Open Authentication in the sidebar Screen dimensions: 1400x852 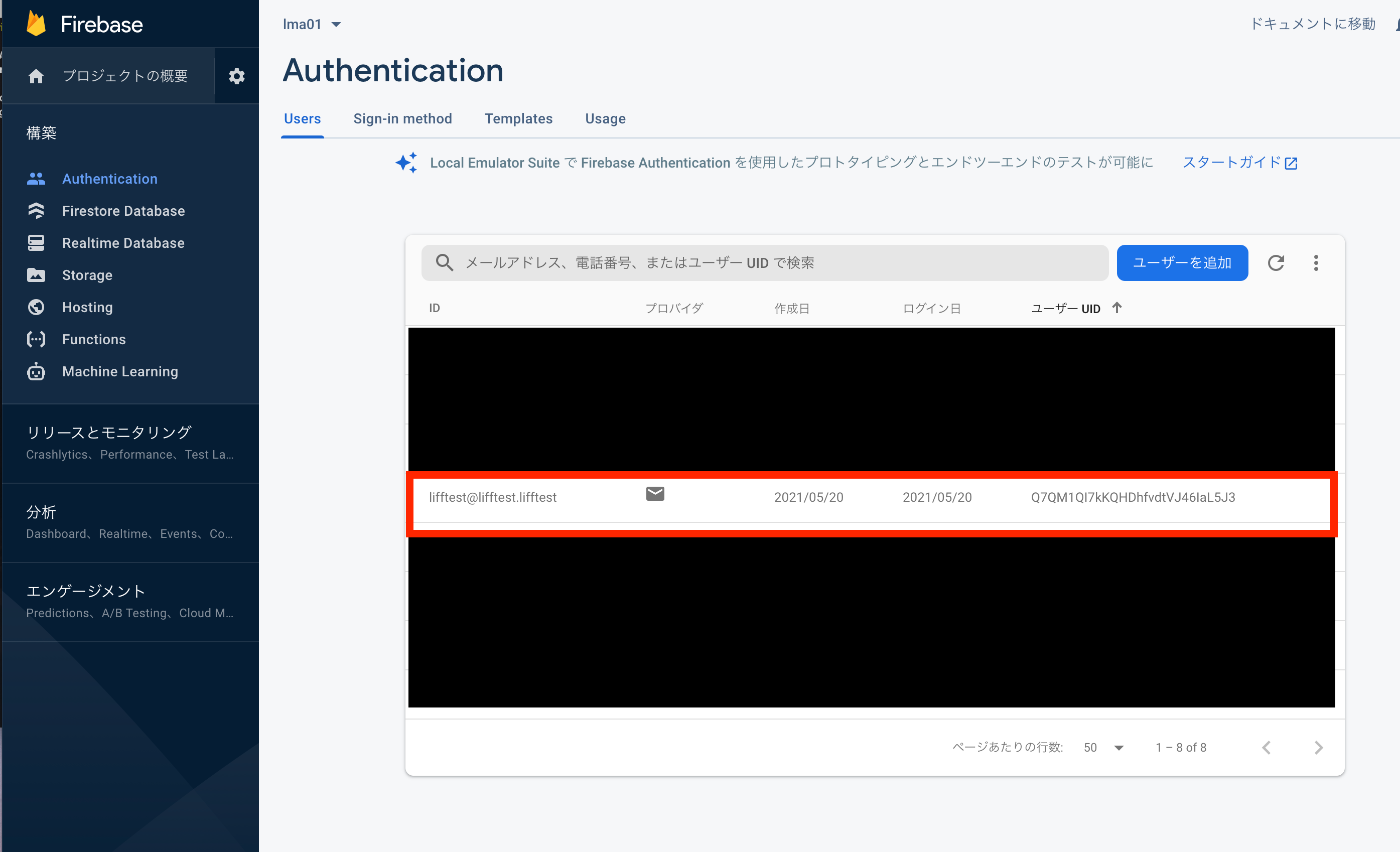coord(110,179)
